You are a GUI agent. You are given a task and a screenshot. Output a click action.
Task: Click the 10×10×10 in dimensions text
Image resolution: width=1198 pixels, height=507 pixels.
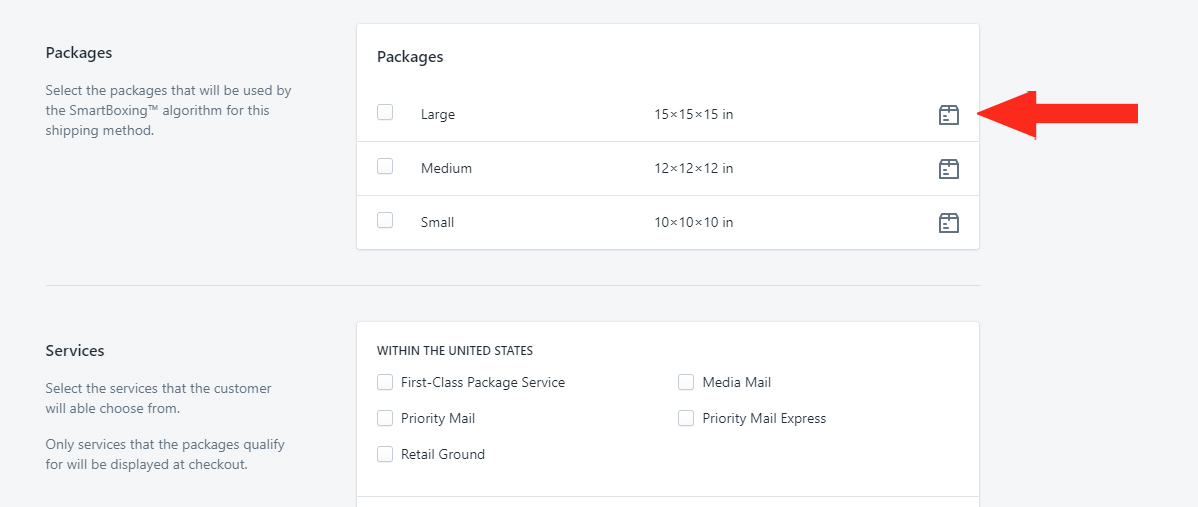(x=694, y=223)
